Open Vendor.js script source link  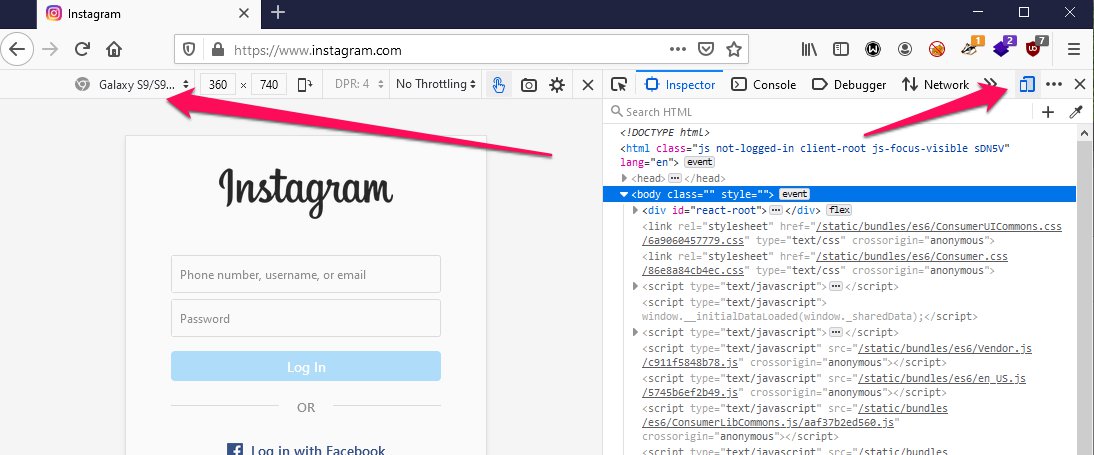tap(945, 348)
